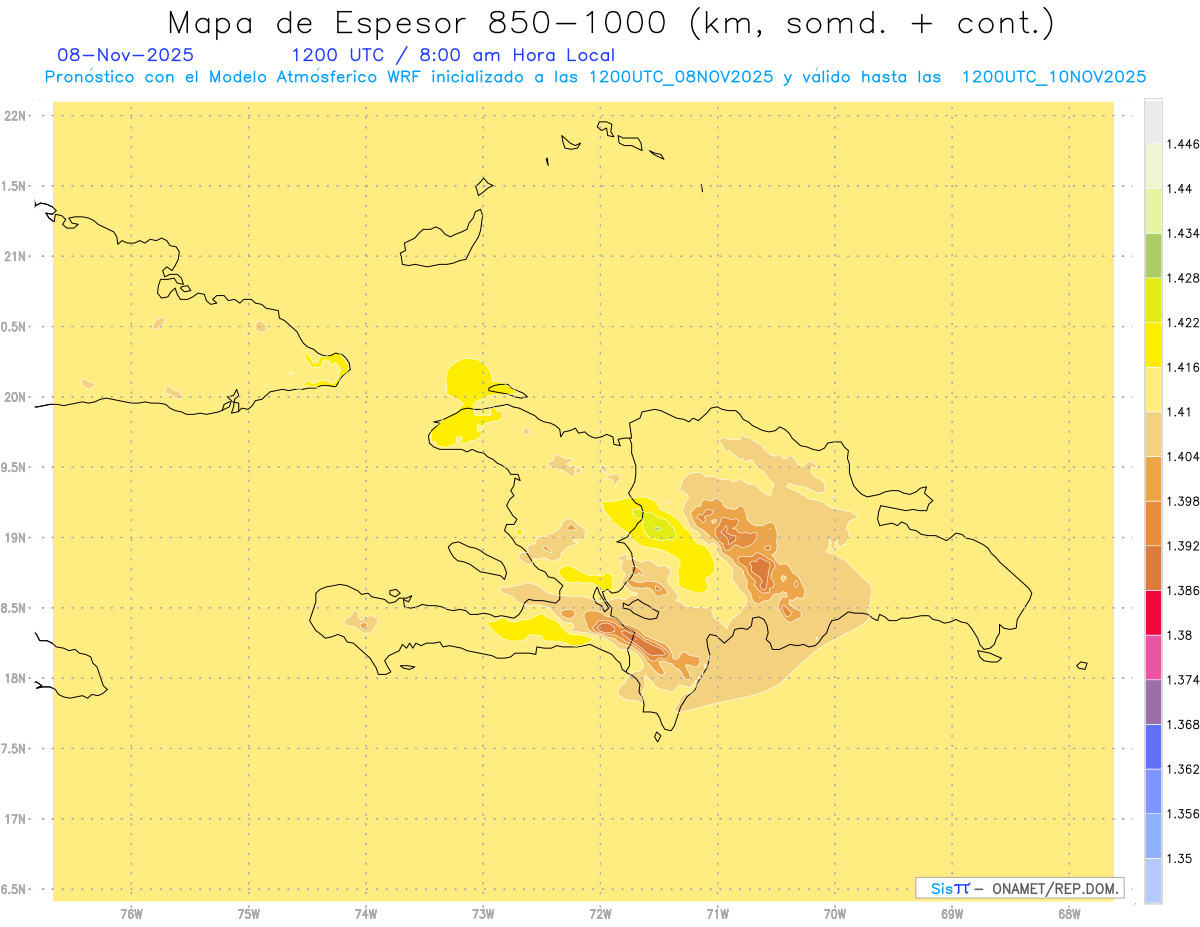Click the '1.434' colorbar value
Image resolution: width=1200 pixels, height=927 pixels.
pos(1183,233)
